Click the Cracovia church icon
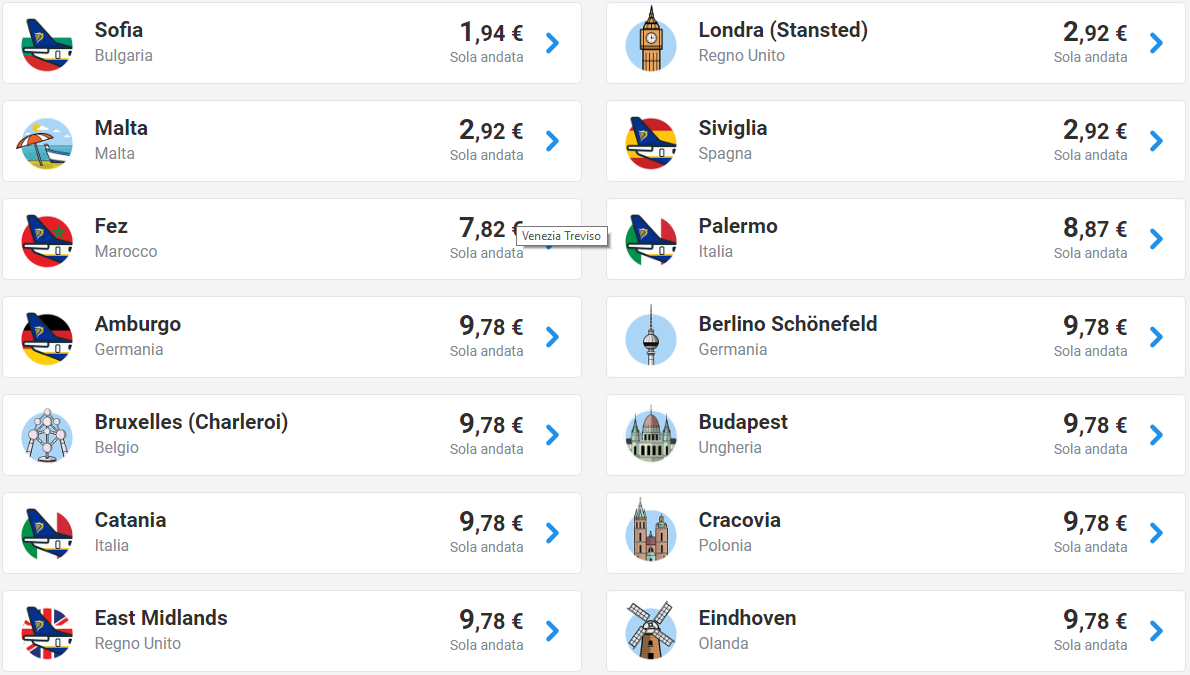This screenshot has height=675, width=1190. 650,532
